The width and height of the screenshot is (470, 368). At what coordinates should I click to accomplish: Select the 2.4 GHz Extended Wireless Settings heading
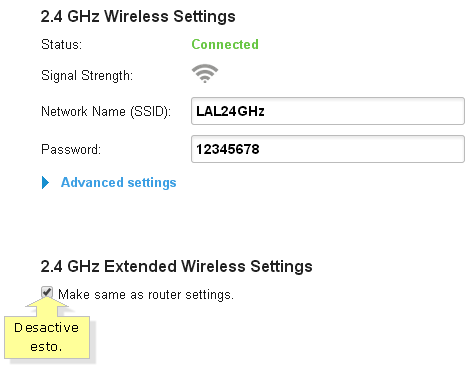pos(177,266)
